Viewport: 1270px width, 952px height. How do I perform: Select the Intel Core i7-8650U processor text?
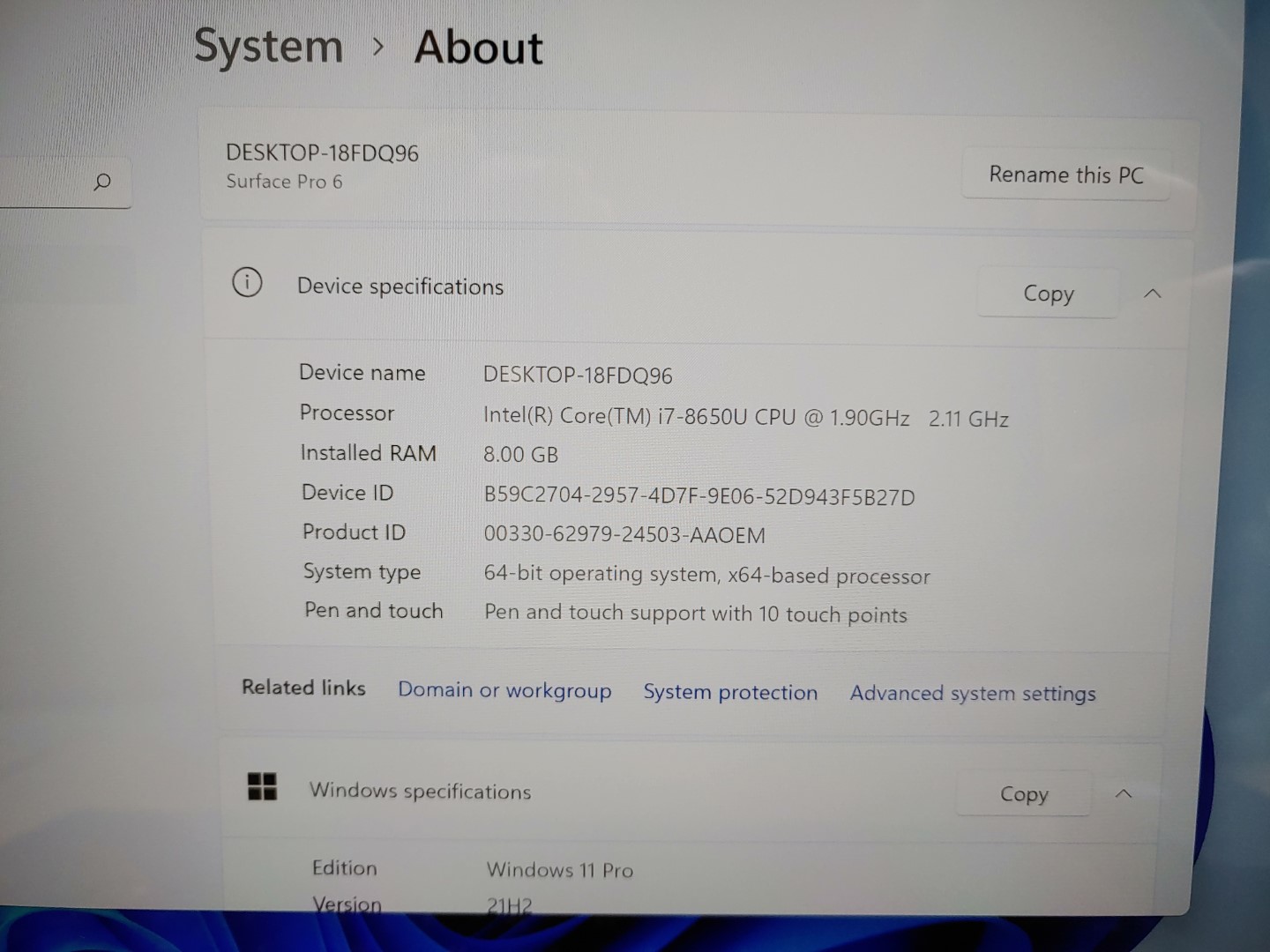point(746,417)
